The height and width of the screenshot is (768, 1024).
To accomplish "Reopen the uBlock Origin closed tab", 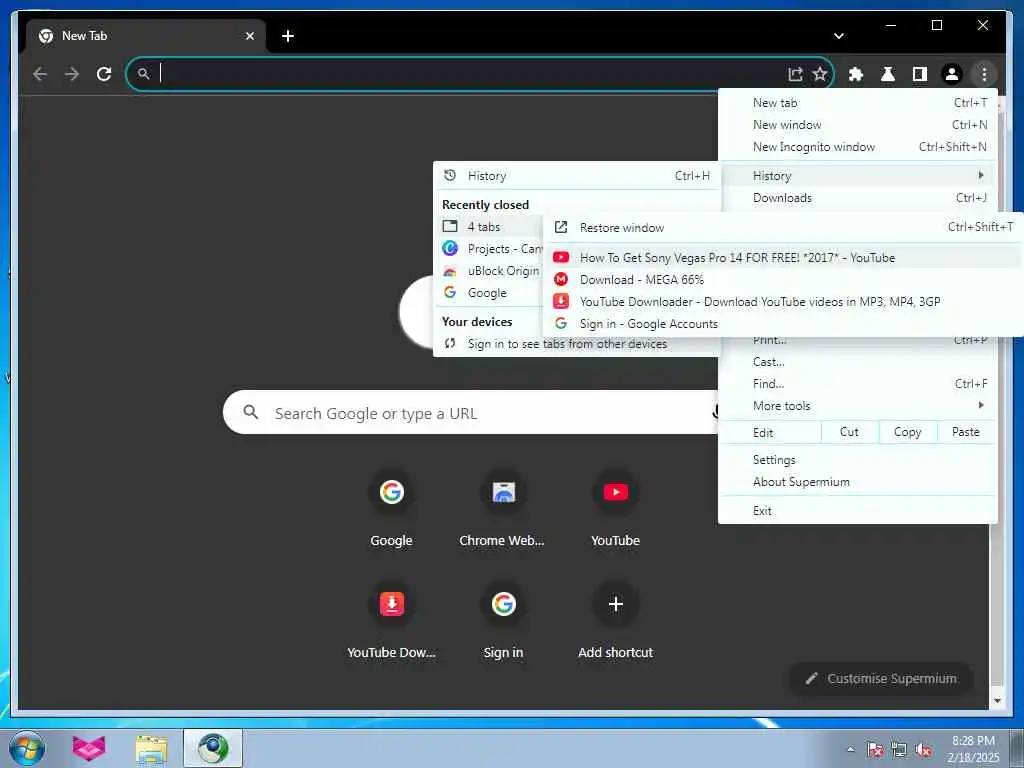I will (x=488, y=271).
